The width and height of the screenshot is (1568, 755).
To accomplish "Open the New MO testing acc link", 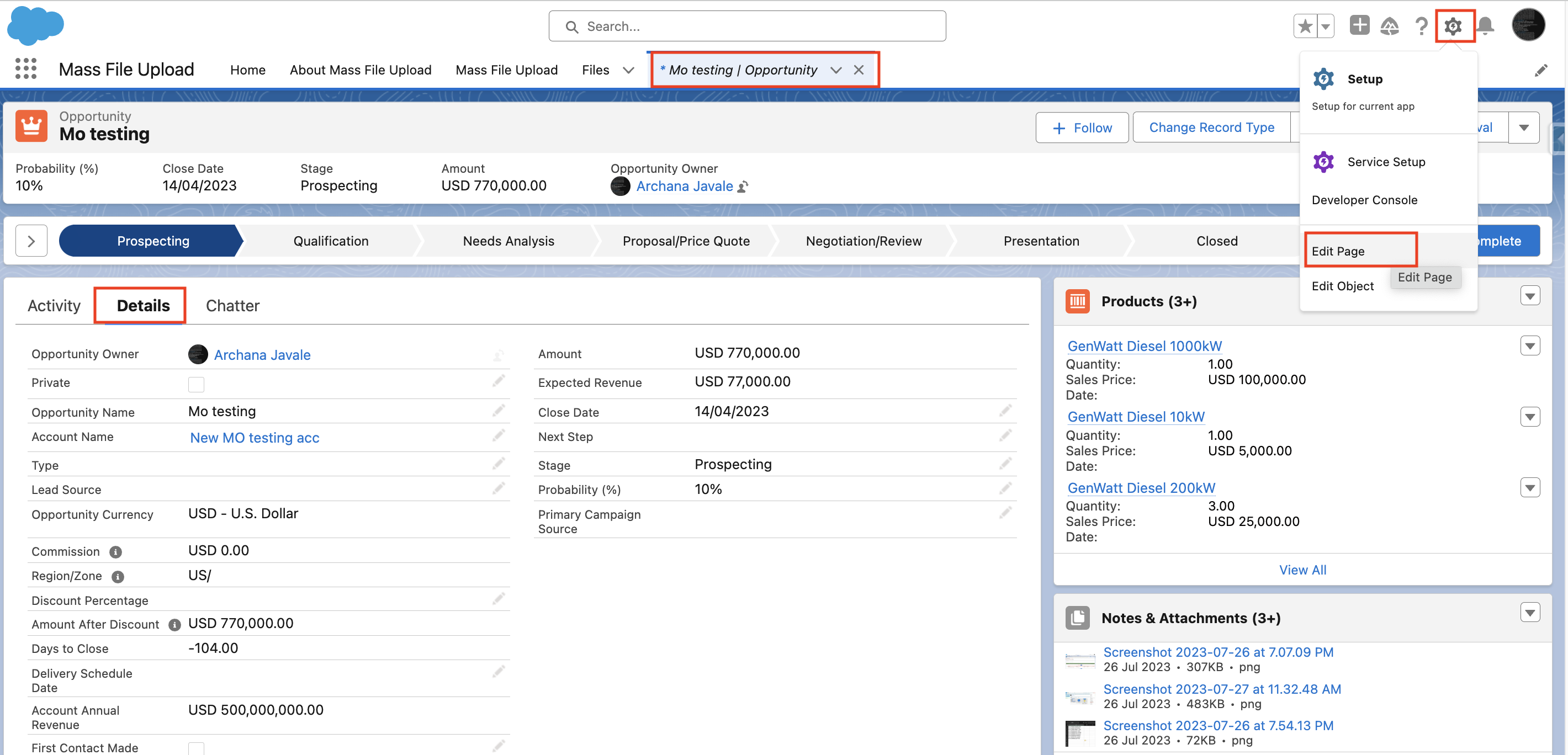I will click(255, 438).
